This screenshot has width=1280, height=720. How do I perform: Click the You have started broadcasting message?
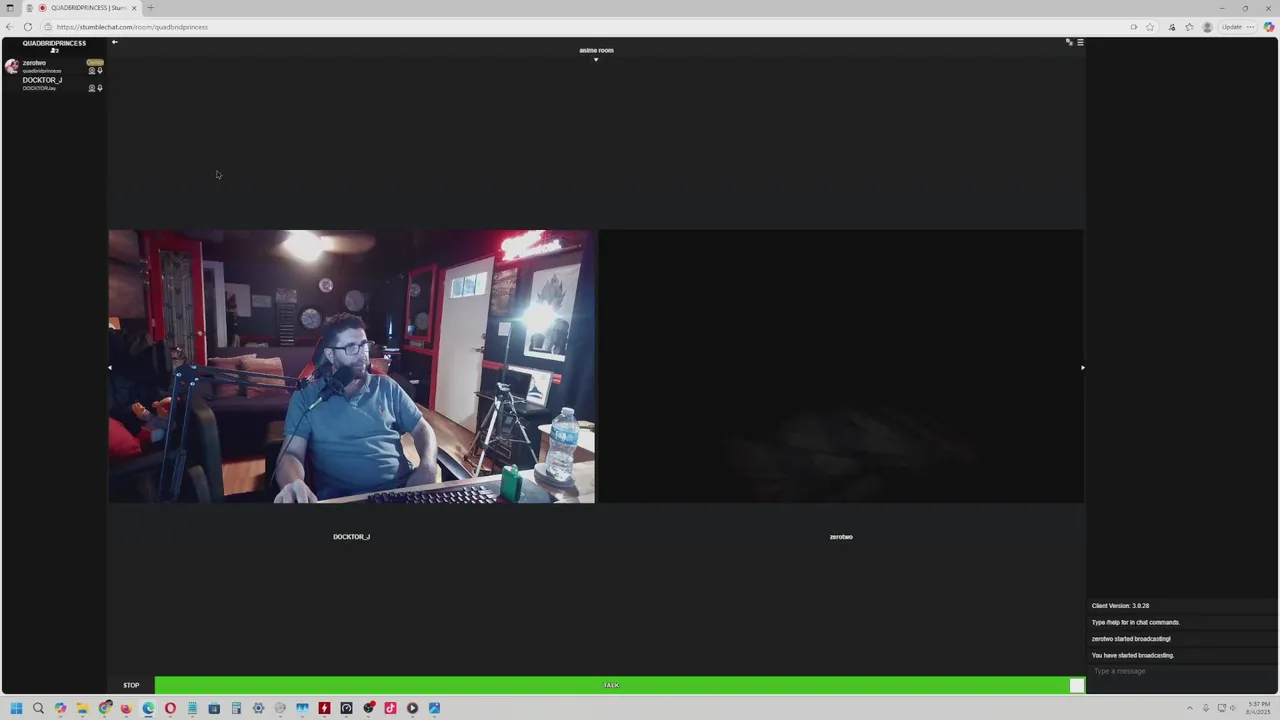1133,655
